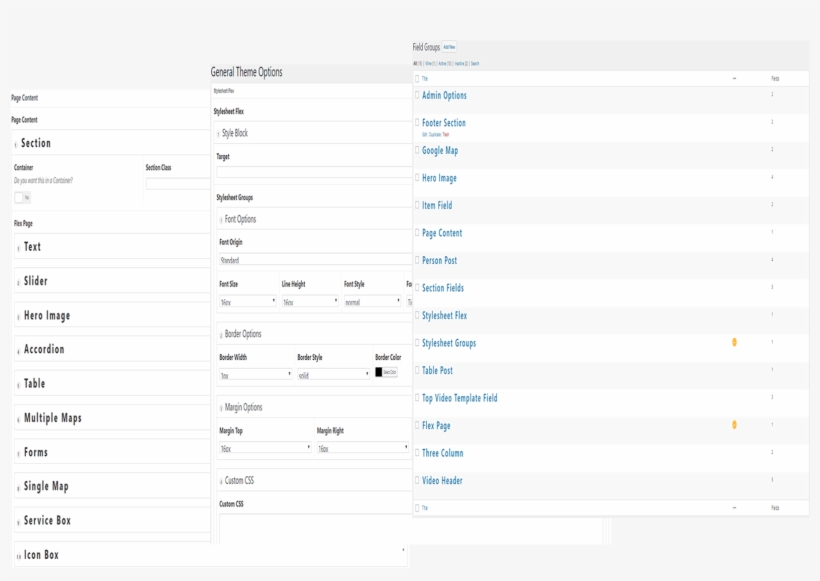Click the yellow status indicator next to Flex Page

click(x=734, y=424)
